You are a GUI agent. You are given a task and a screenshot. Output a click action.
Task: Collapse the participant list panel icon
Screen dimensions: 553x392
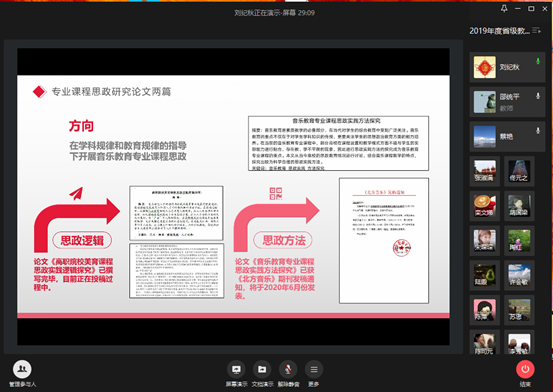pos(536,31)
